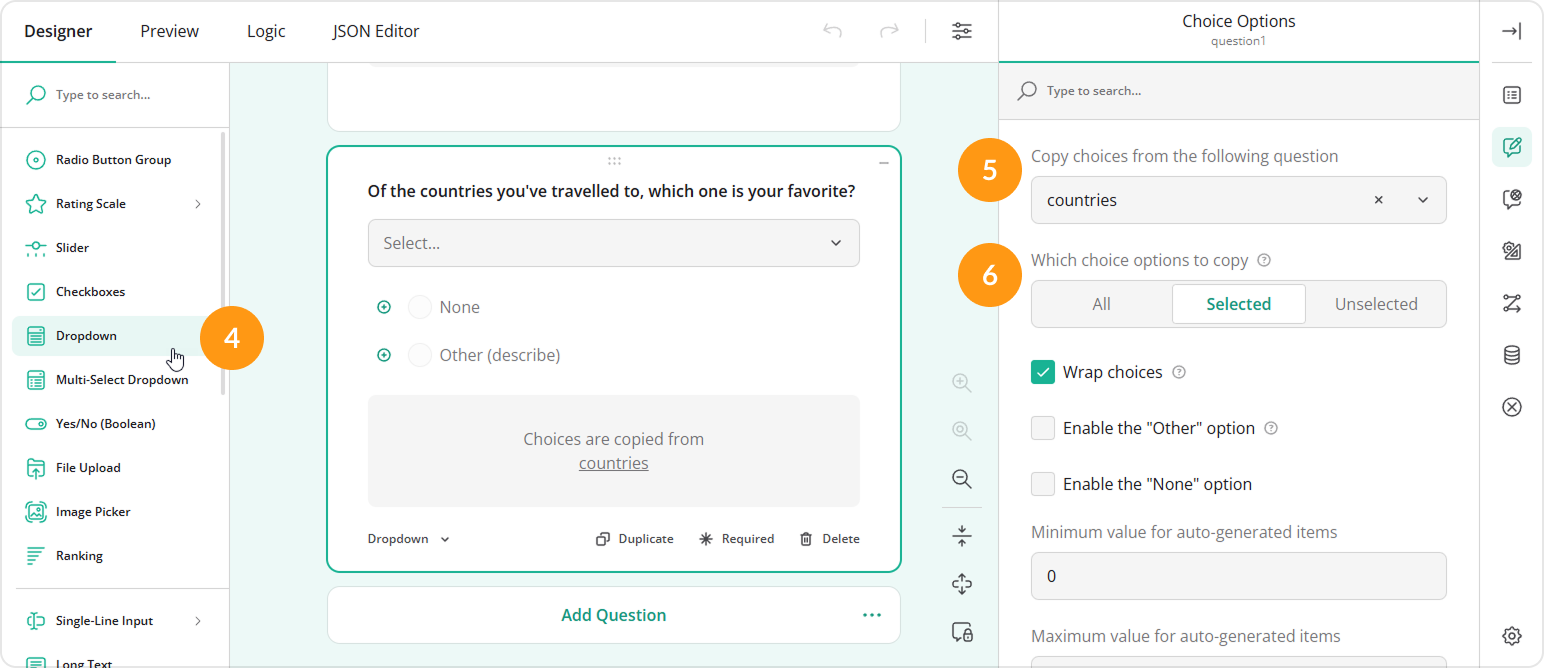Toggle the Wrap choices checkbox
The width and height of the screenshot is (1544, 668).
tap(1043, 372)
